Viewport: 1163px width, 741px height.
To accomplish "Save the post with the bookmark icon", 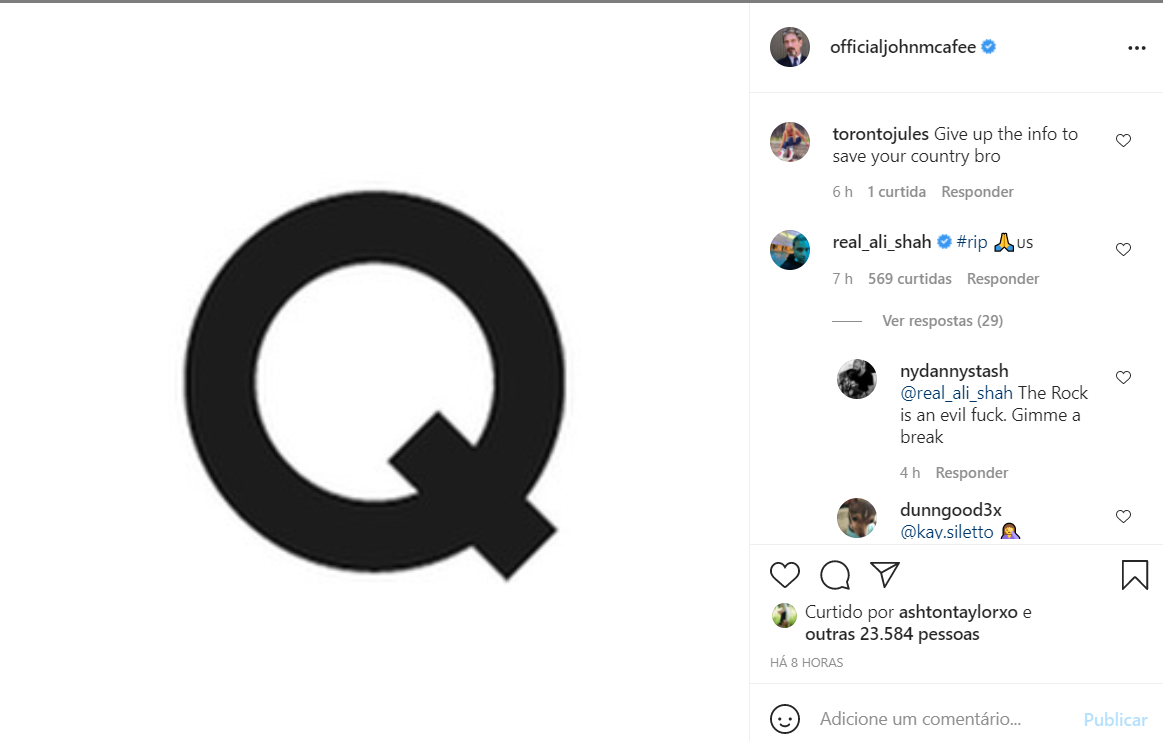I will [x=1134, y=575].
